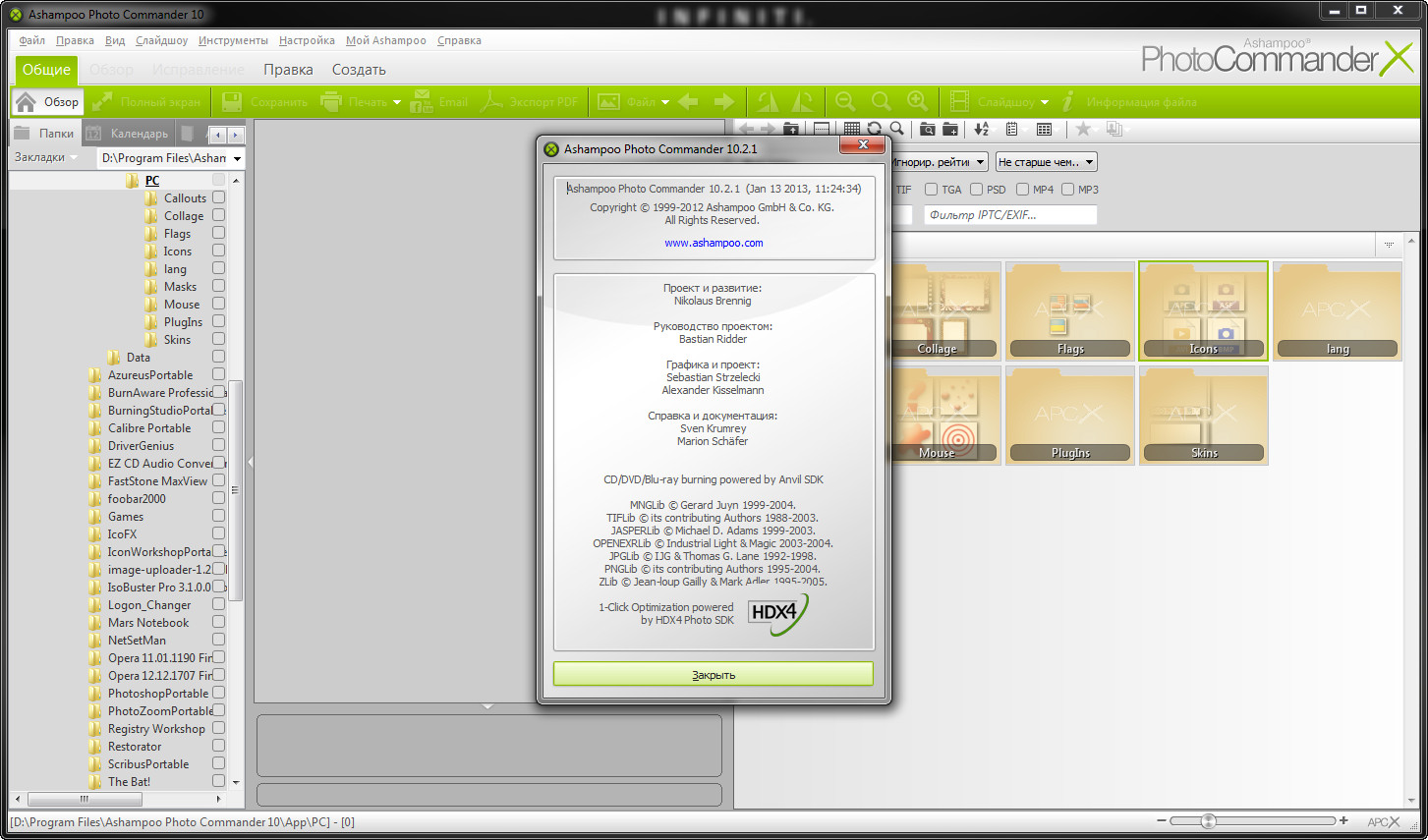Send image via Email icon

421,102
